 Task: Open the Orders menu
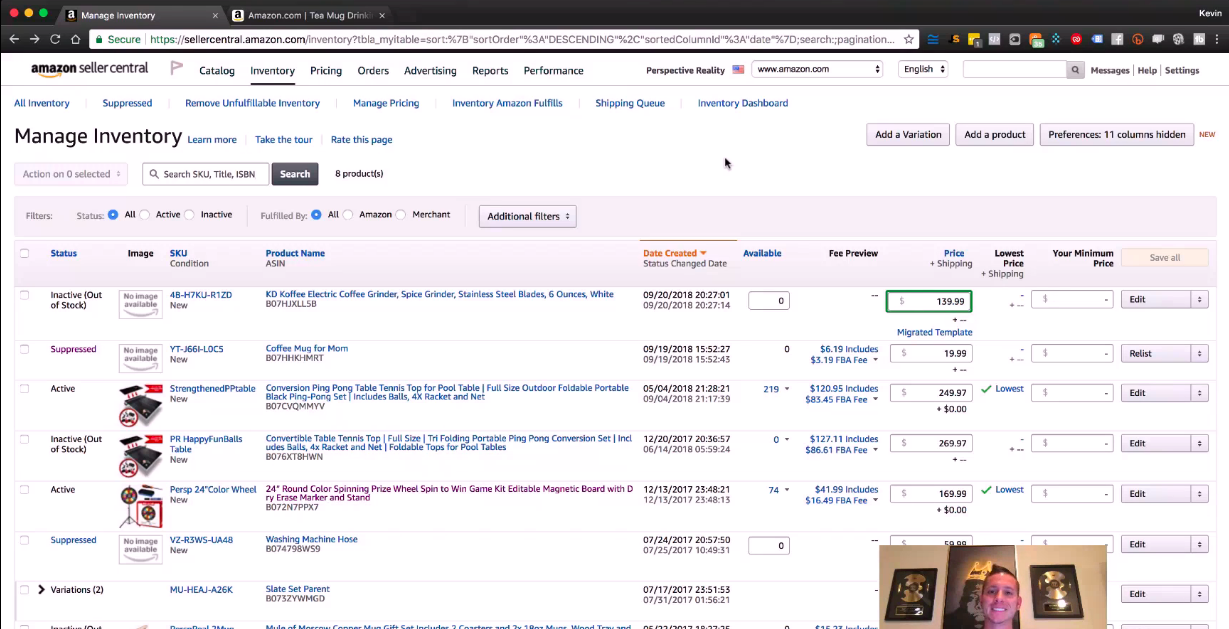pyautogui.click(x=373, y=71)
